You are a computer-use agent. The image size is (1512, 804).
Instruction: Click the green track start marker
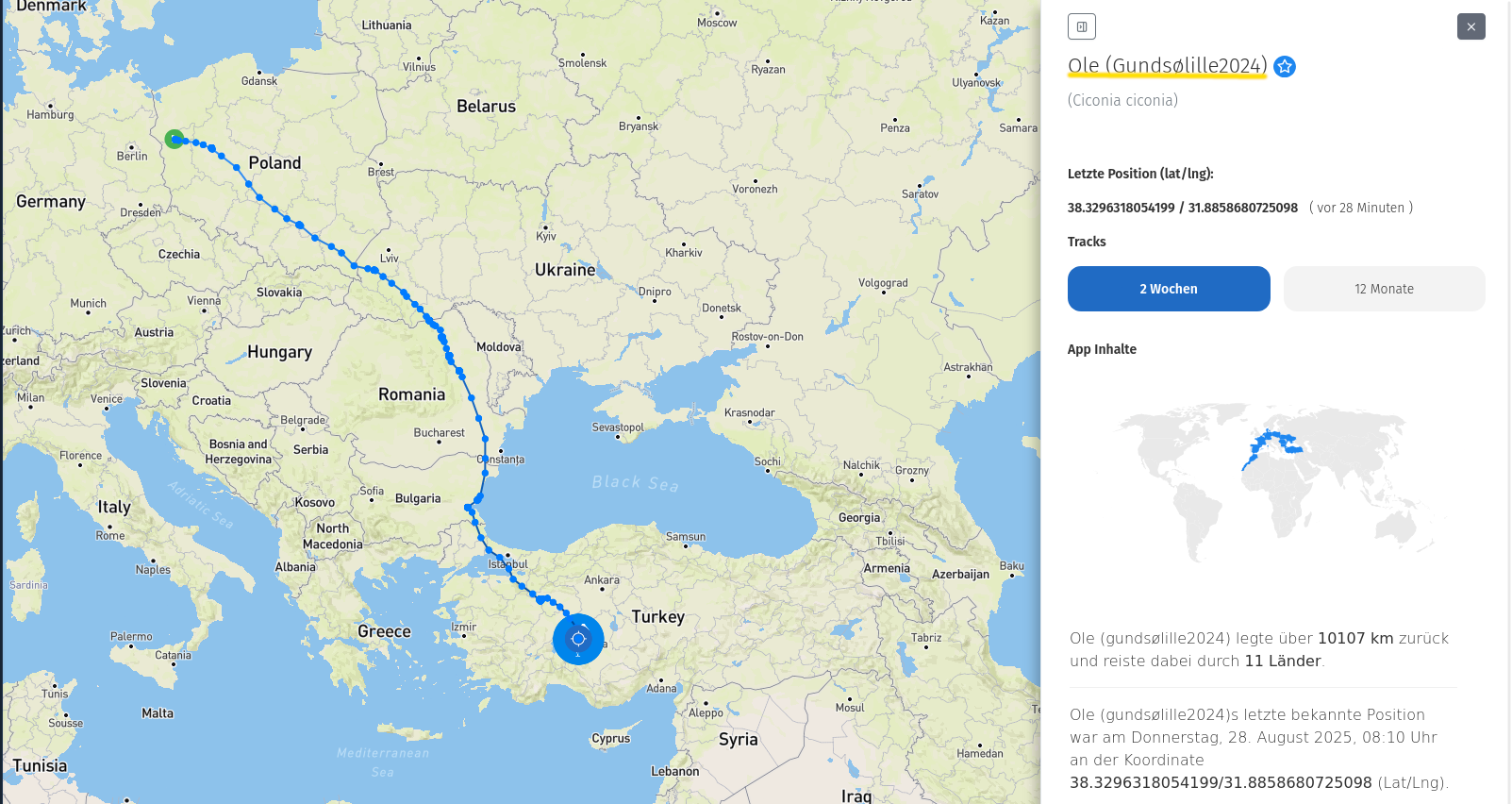(174, 140)
